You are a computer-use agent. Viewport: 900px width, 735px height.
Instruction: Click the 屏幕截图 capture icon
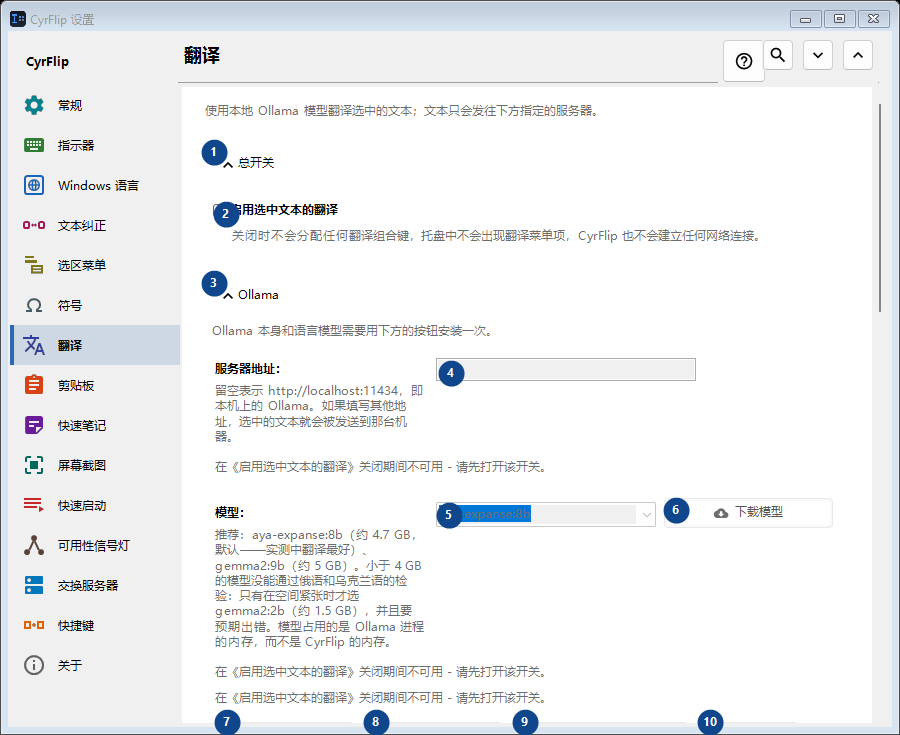click(34, 465)
